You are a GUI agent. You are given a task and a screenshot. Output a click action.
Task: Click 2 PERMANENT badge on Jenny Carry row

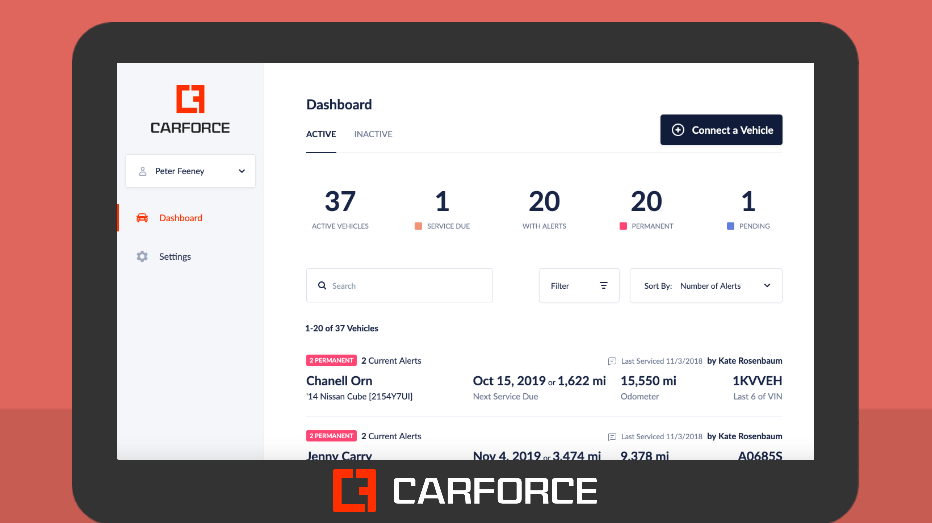(x=331, y=436)
